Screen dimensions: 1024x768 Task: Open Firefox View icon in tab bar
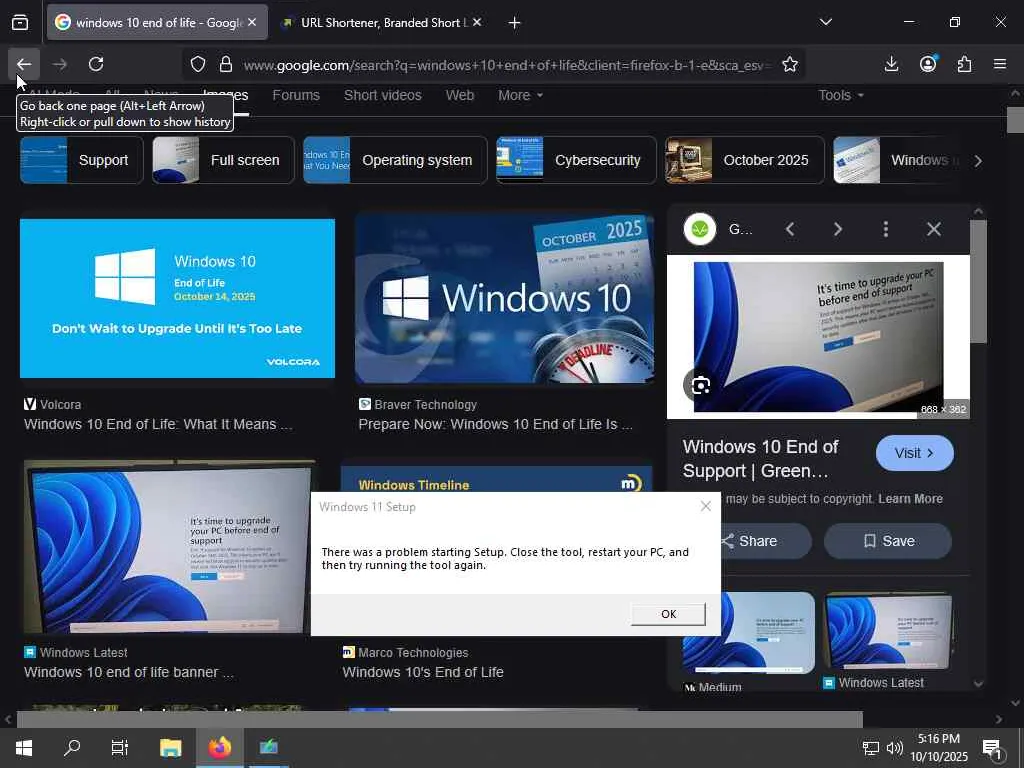pos(20,23)
